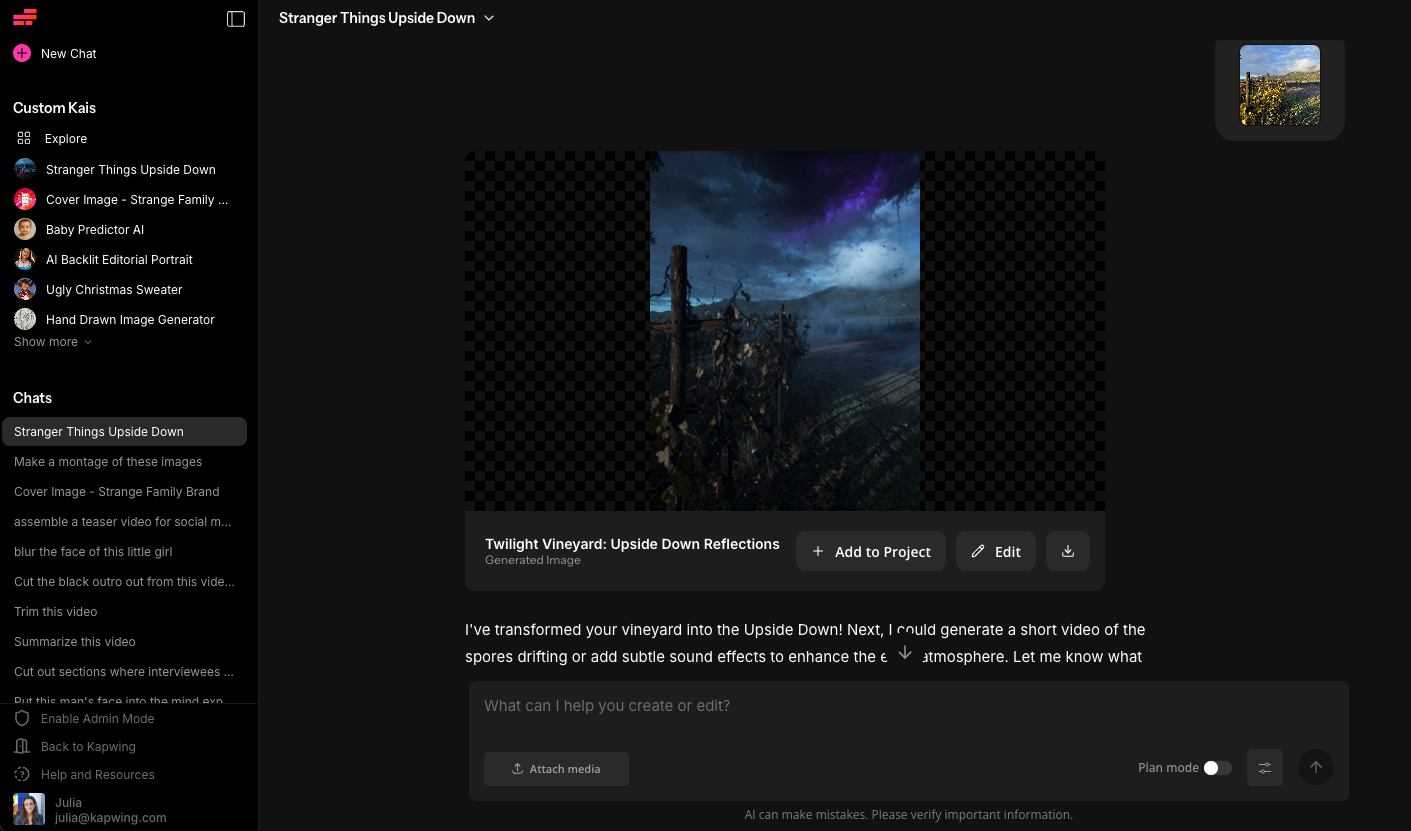Download the generated image
Viewport: 1411px width, 831px height.
tap(1067, 551)
